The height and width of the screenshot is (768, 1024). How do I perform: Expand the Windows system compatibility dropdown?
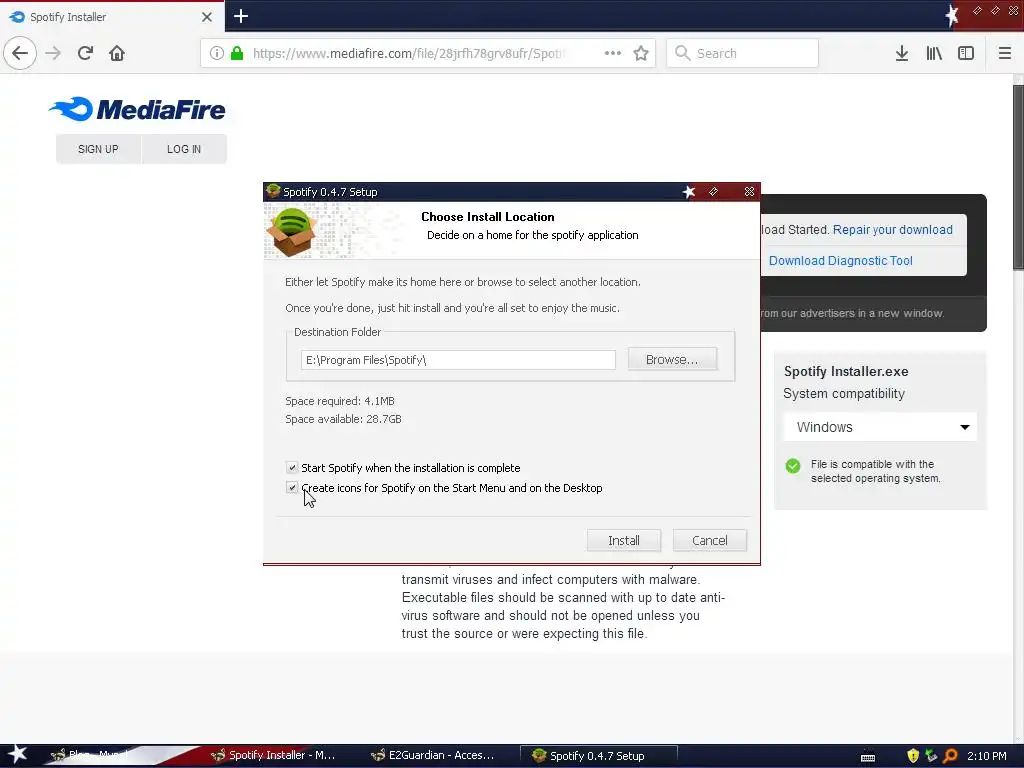880,427
